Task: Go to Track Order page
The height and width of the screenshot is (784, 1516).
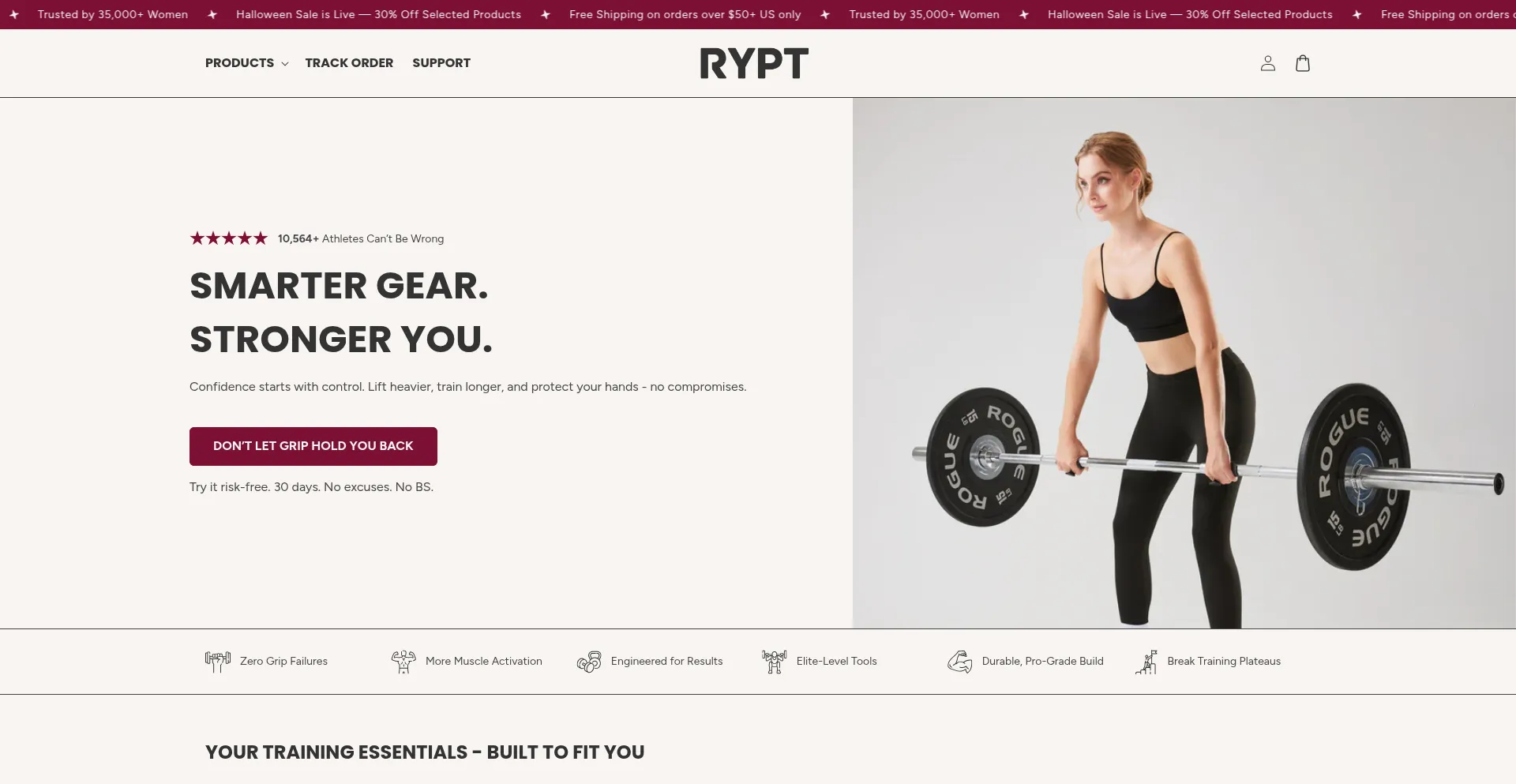Action: tap(349, 63)
